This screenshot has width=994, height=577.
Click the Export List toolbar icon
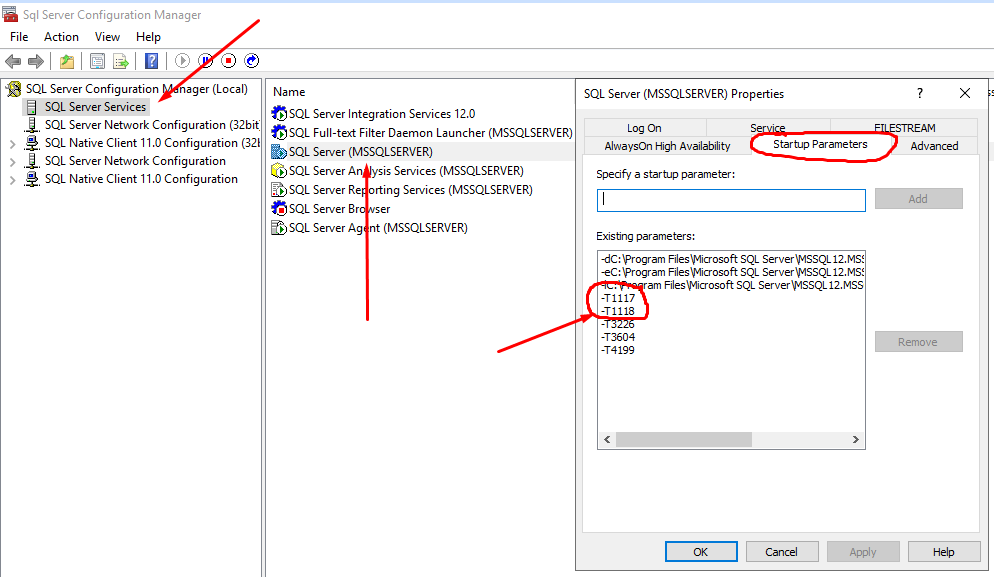click(x=120, y=61)
